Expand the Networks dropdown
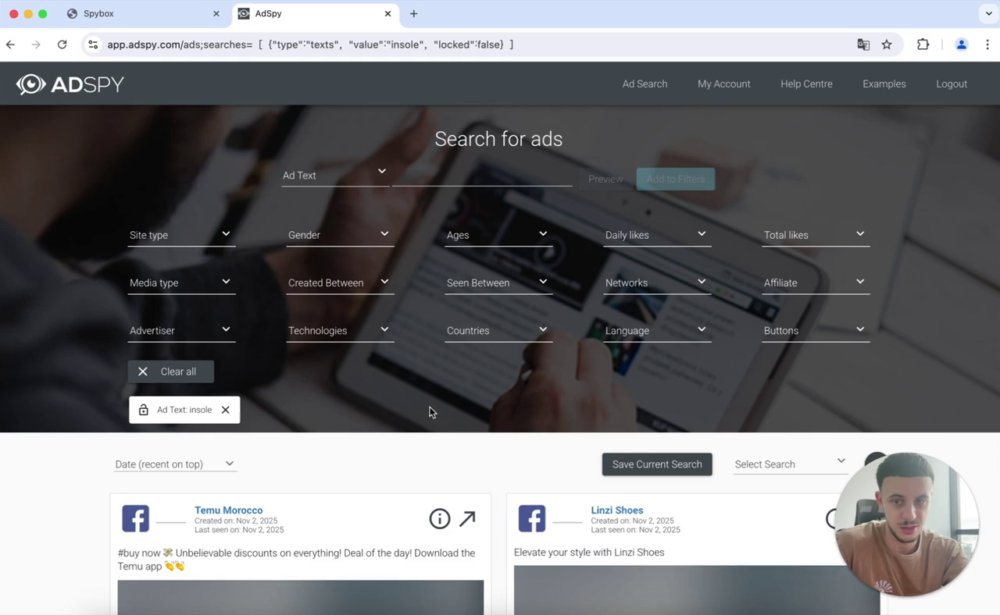This screenshot has width=1000, height=615. pyautogui.click(x=657, y=283)
